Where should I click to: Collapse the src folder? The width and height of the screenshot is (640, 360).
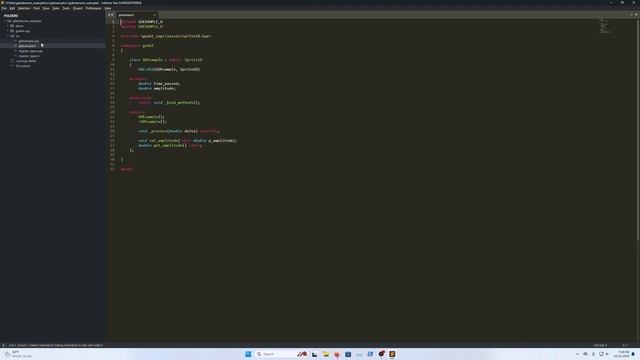coord(8,36)
